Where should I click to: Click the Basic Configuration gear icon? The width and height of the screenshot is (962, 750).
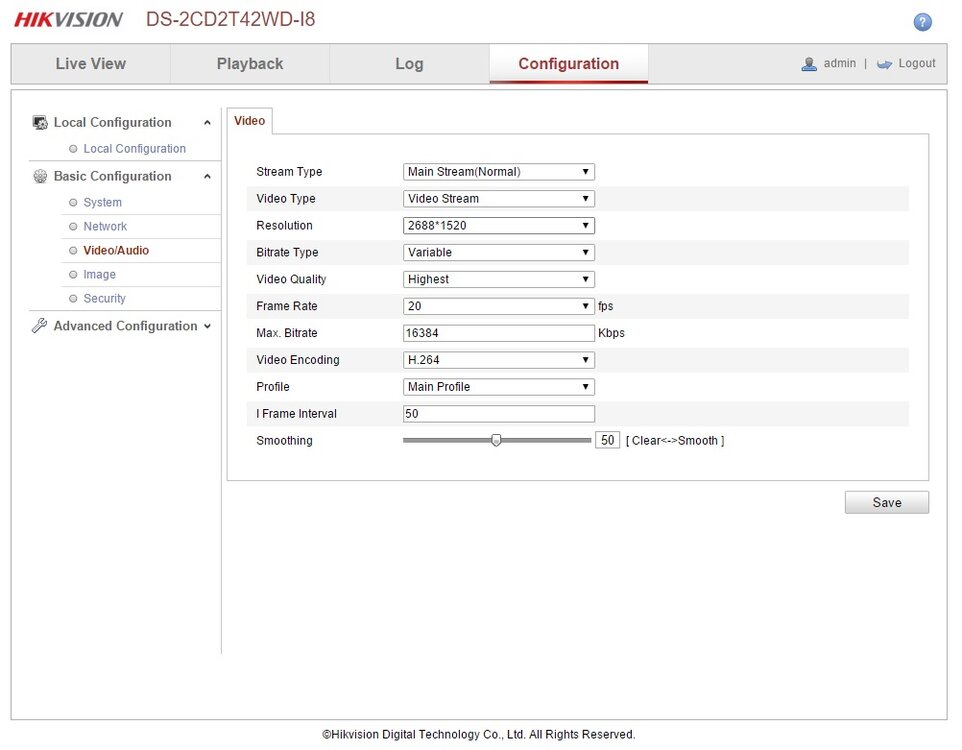40,177
